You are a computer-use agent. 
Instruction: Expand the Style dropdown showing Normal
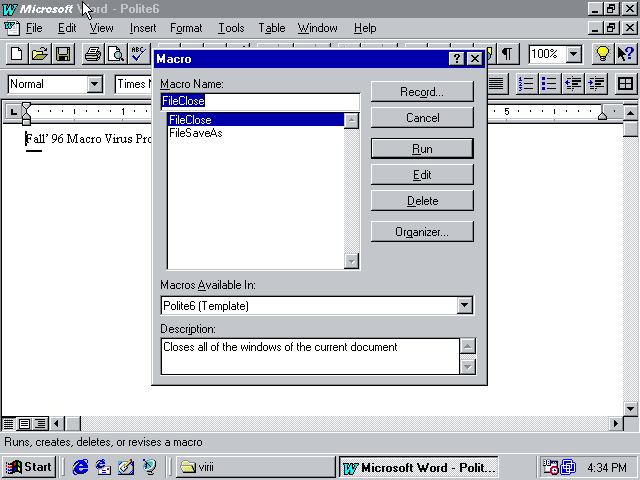pyautogui.click(x=95, y=84)
